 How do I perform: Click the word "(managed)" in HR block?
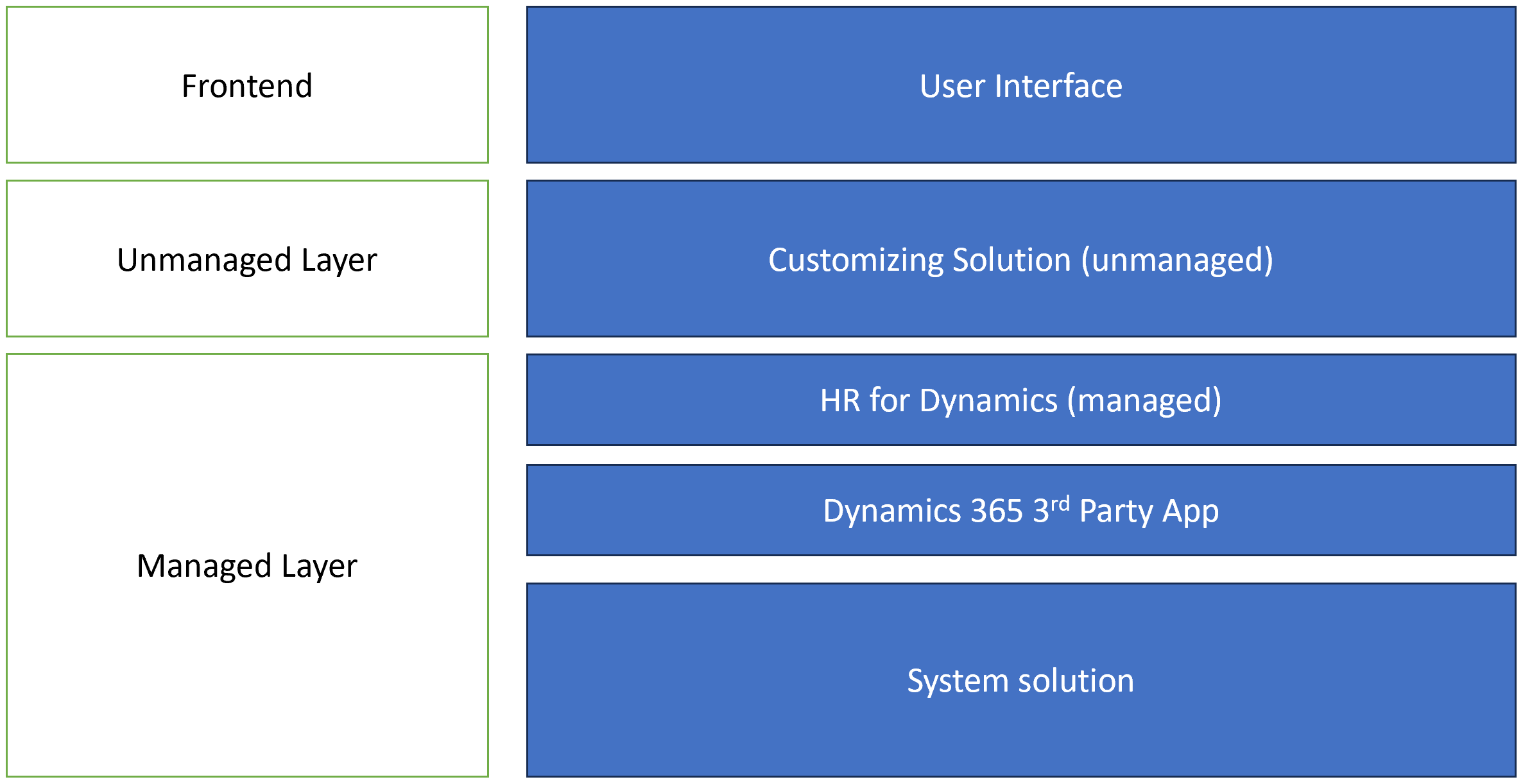pos(1144,401)
